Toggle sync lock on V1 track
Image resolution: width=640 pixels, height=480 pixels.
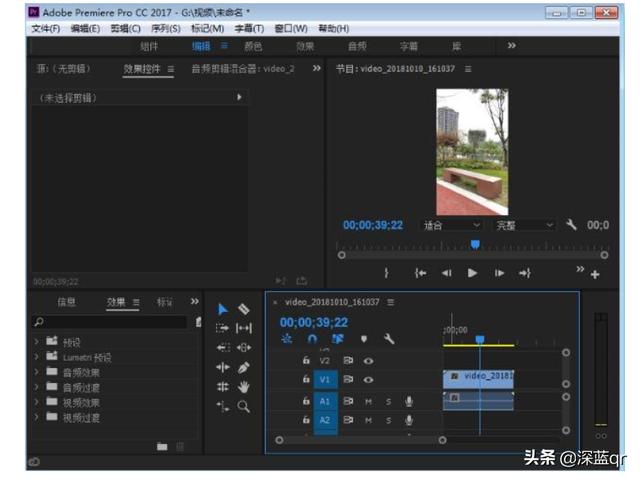(348, 379)
